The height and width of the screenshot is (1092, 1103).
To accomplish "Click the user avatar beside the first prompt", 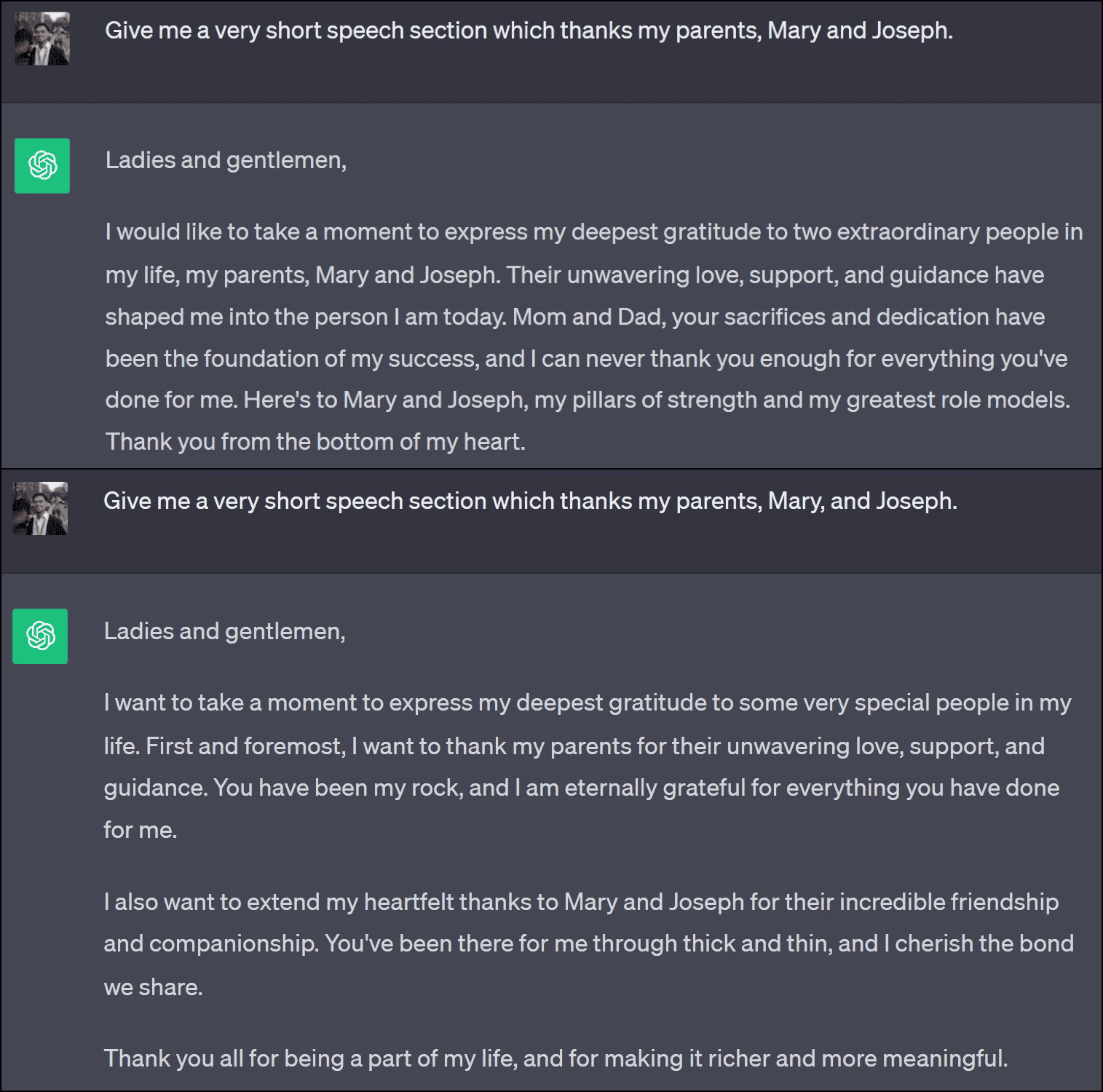I will (x=42, y=39).
